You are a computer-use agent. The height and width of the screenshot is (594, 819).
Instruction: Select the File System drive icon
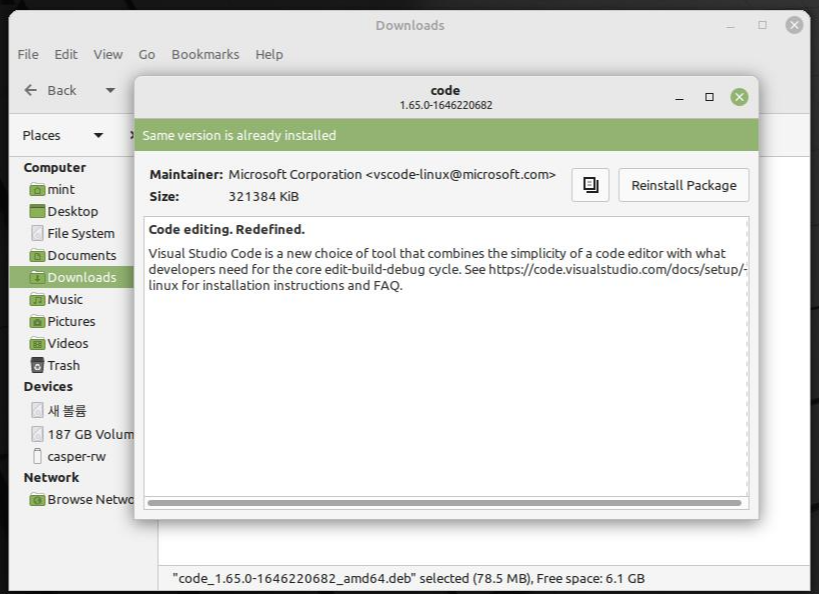(x=37, y=234)
